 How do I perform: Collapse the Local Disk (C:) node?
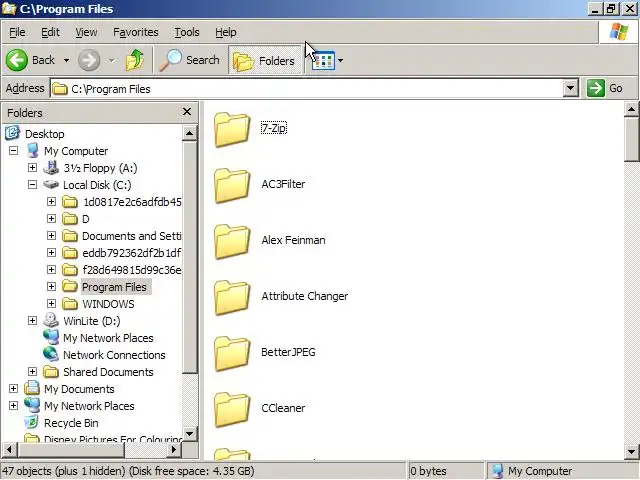[x=33, y=185]
